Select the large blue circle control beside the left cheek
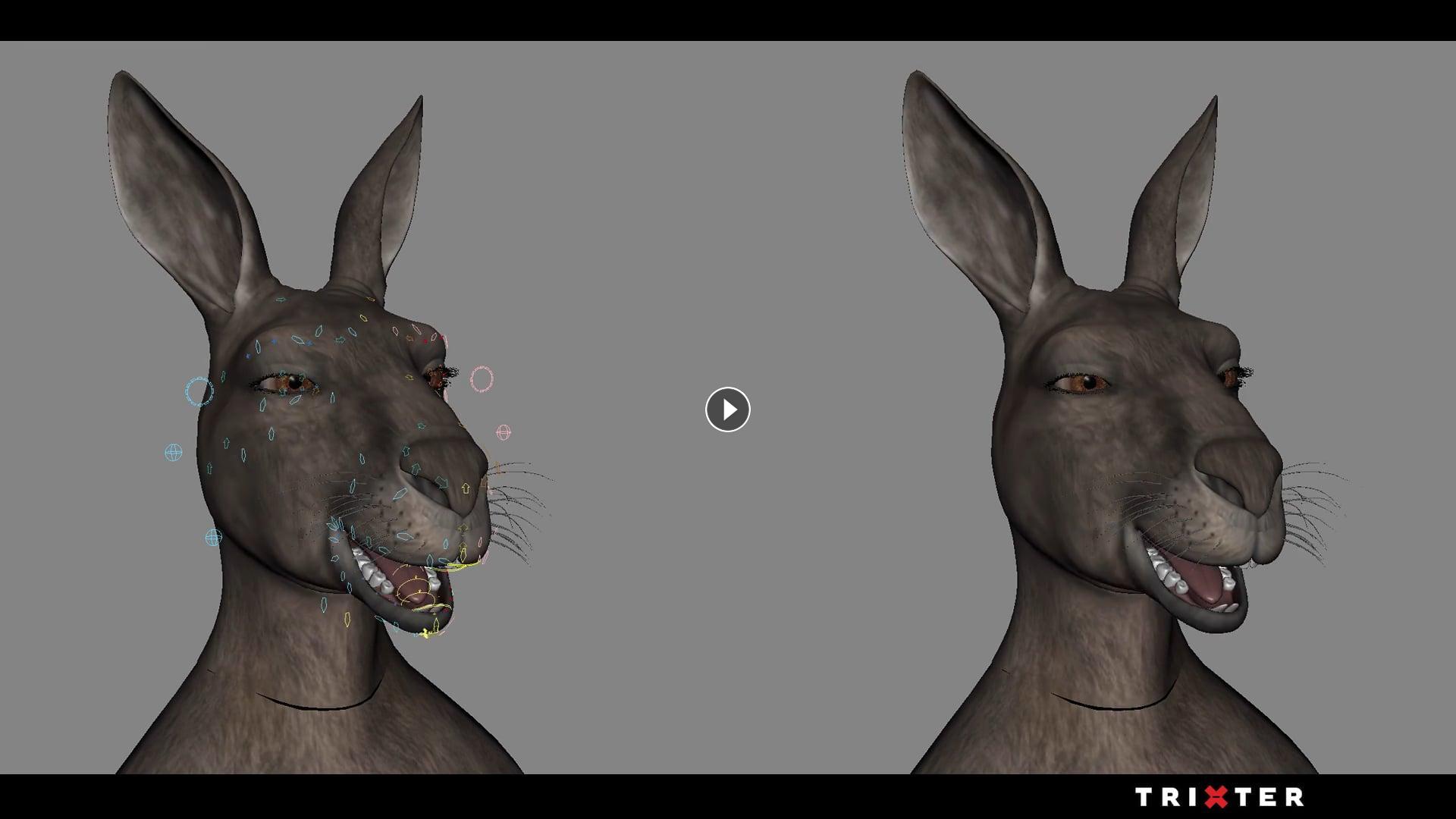1456x819 pixels. pos(199,391)
